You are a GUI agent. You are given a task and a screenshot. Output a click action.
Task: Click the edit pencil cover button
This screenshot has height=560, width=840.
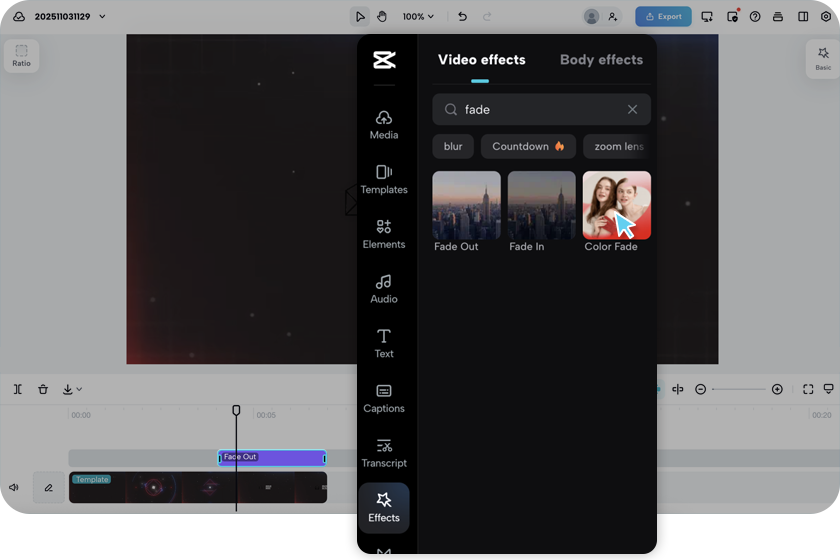[49, 487]
